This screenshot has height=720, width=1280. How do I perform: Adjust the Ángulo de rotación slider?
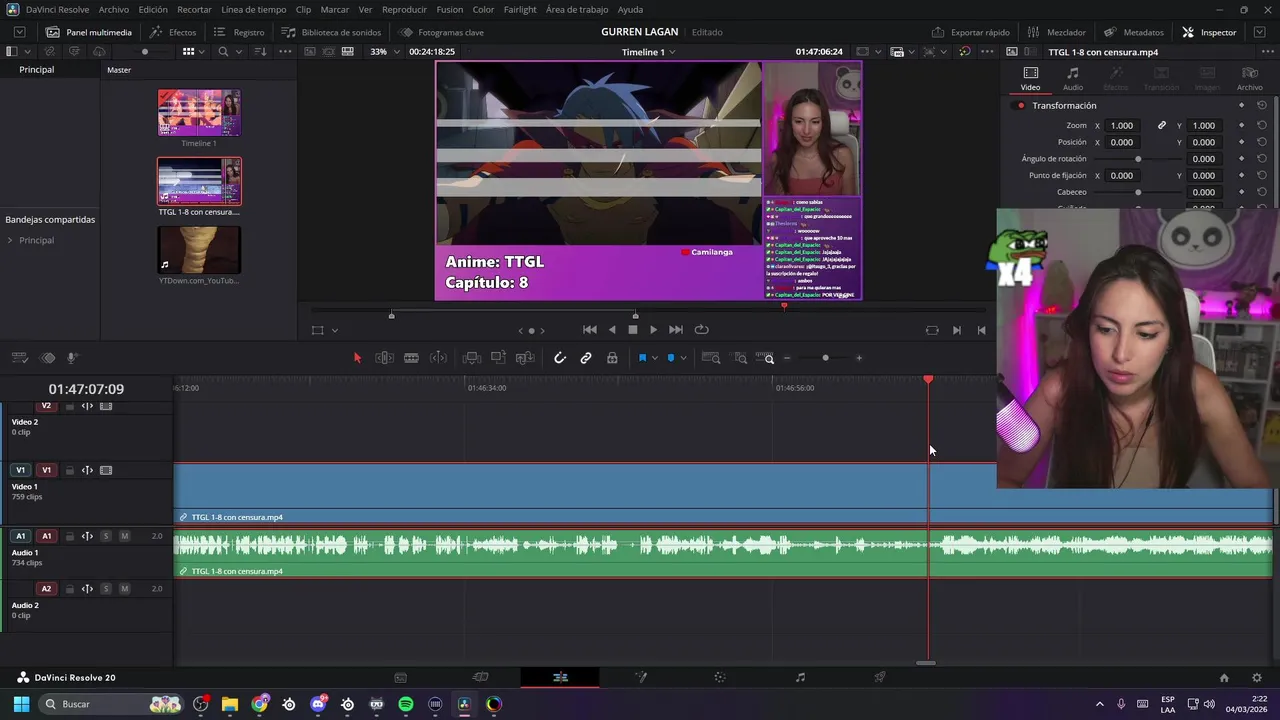1138,159
